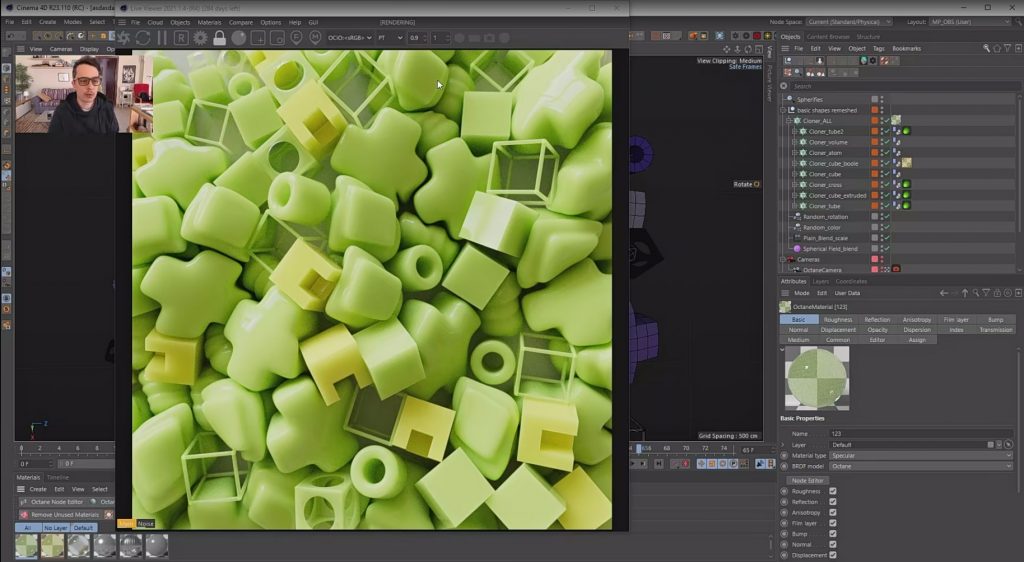1024x562 pixels.
Task: Open the Layout MP_OBS dropdown
Action: (970, 22)
